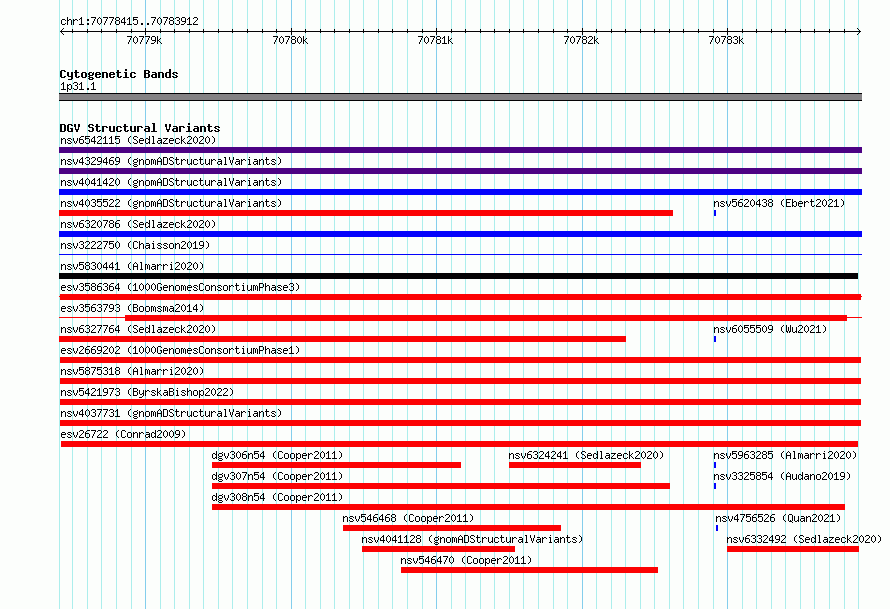
Task: Select the esv26722 (Conrad2009) label
Action: pos(123,434)
